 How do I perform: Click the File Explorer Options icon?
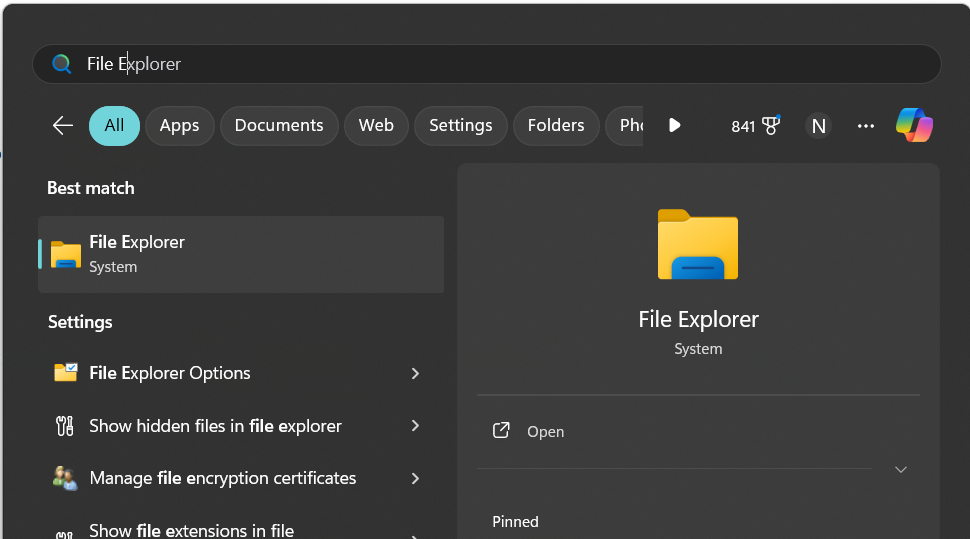tap(66, 373)
